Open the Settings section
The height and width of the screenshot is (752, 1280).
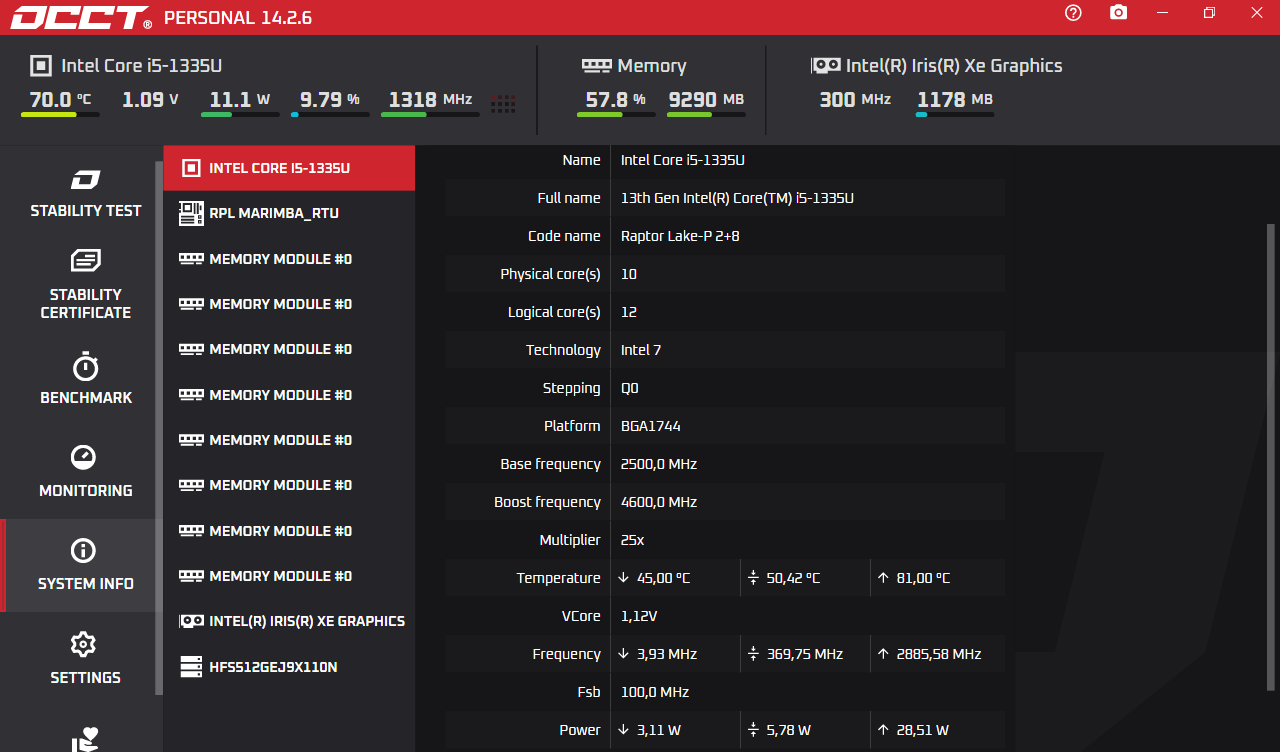coord(86,658)
